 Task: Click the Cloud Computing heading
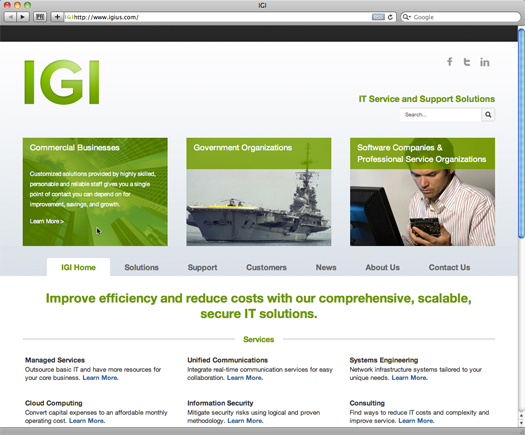coord(54,403)
